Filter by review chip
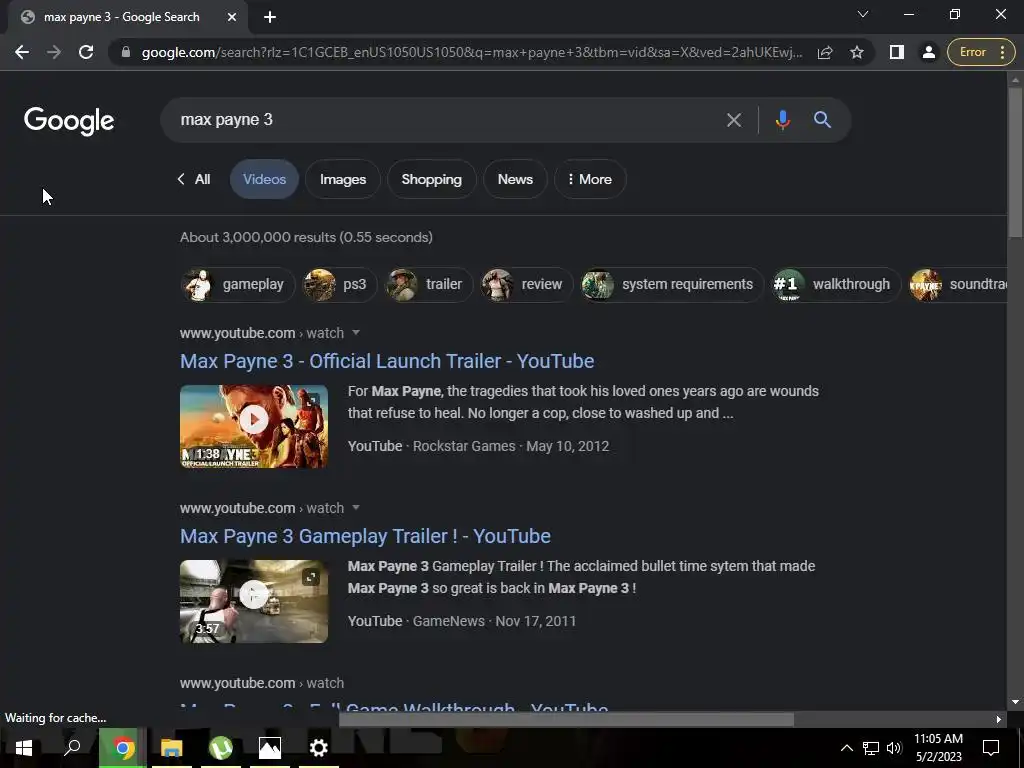Viewport: 1024px width, 768px height. click(526, 284)
